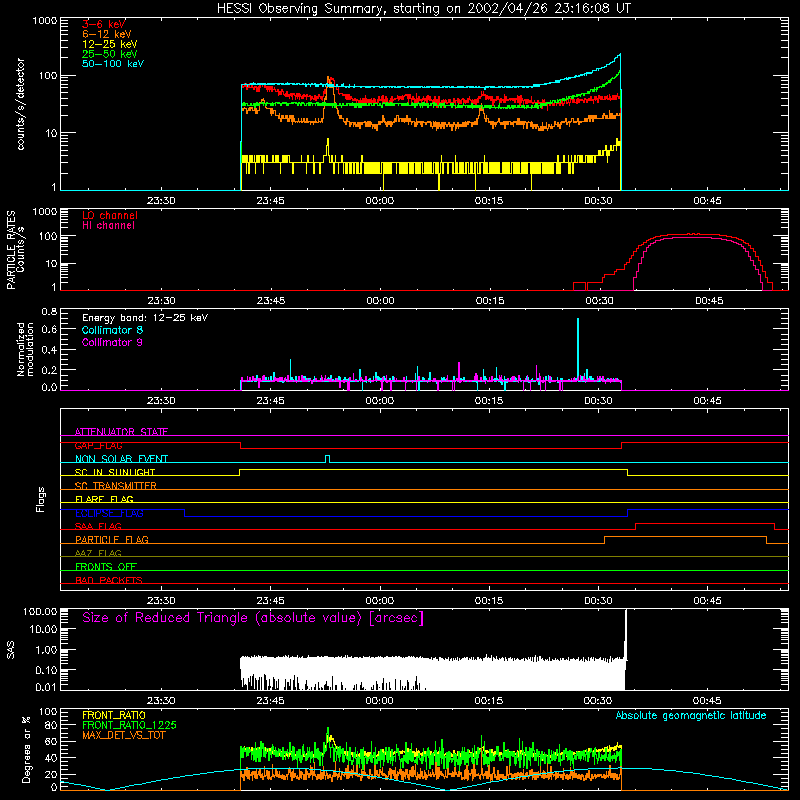Click 00:00 under the counts/s/detector plot
Screen dimensions: 800x800
point(380,201)
